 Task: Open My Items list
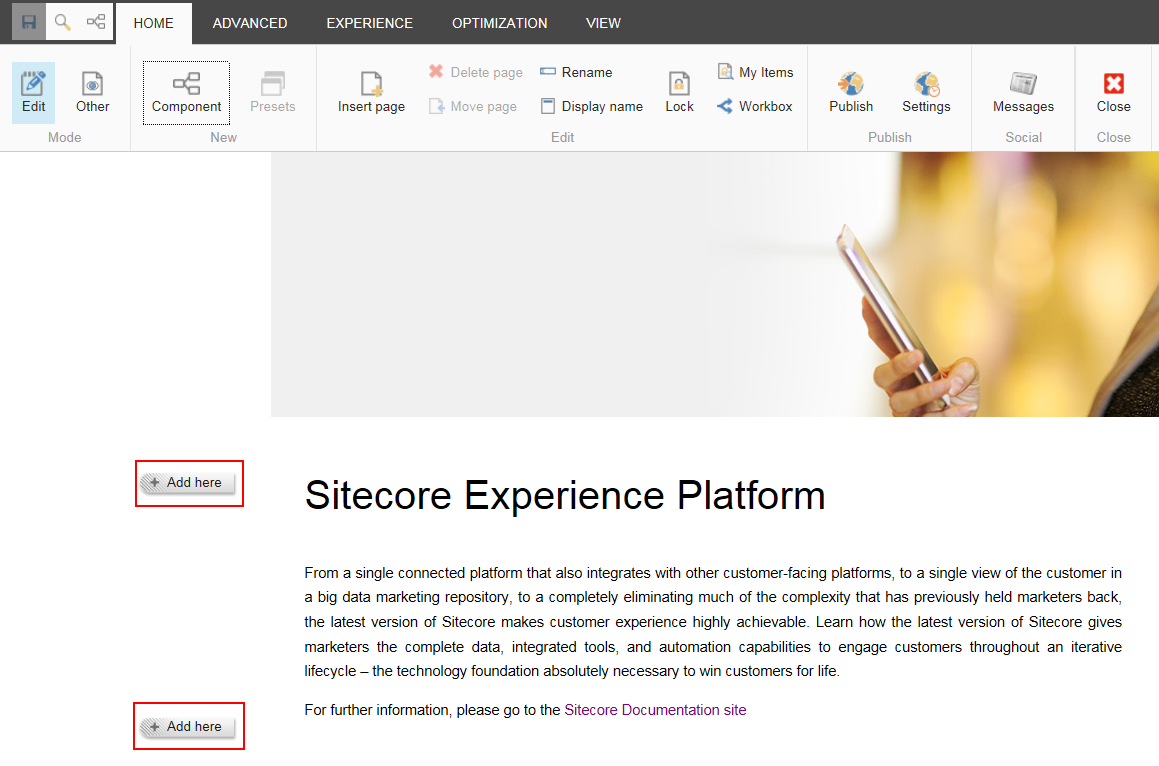[755, 72]
